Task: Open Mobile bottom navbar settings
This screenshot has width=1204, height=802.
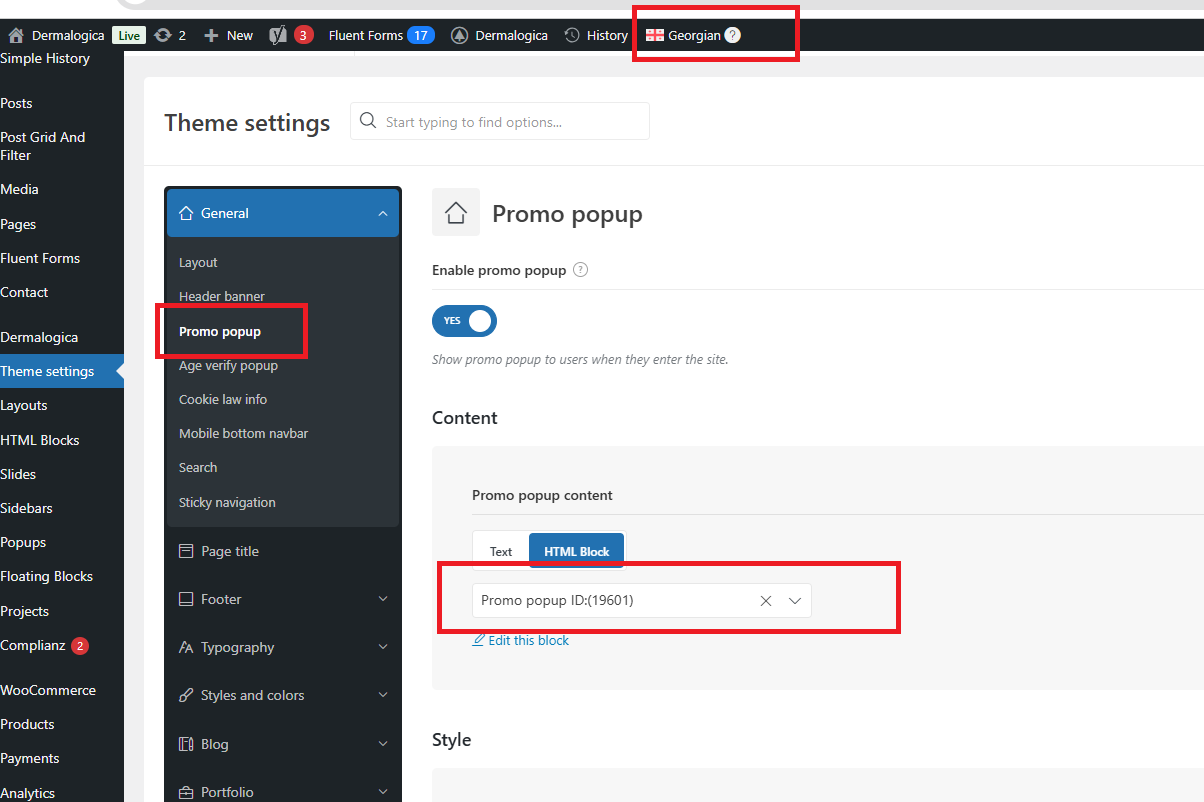Action: pyautogui.click(x=243, y=433)
